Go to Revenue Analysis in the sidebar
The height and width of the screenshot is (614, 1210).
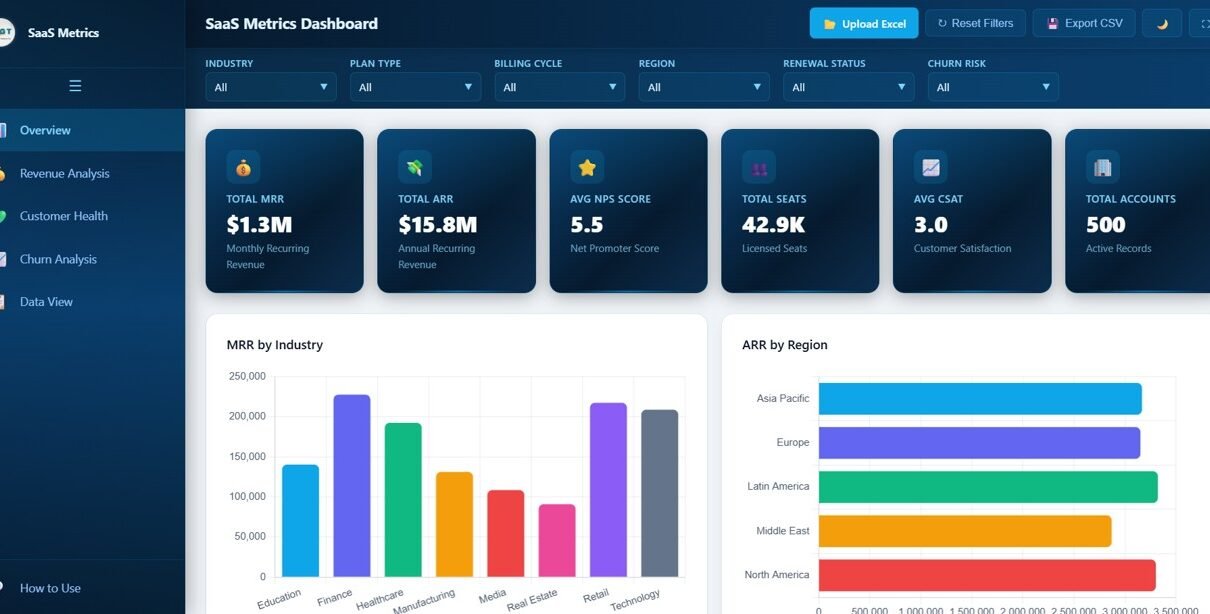coord(65,173)
